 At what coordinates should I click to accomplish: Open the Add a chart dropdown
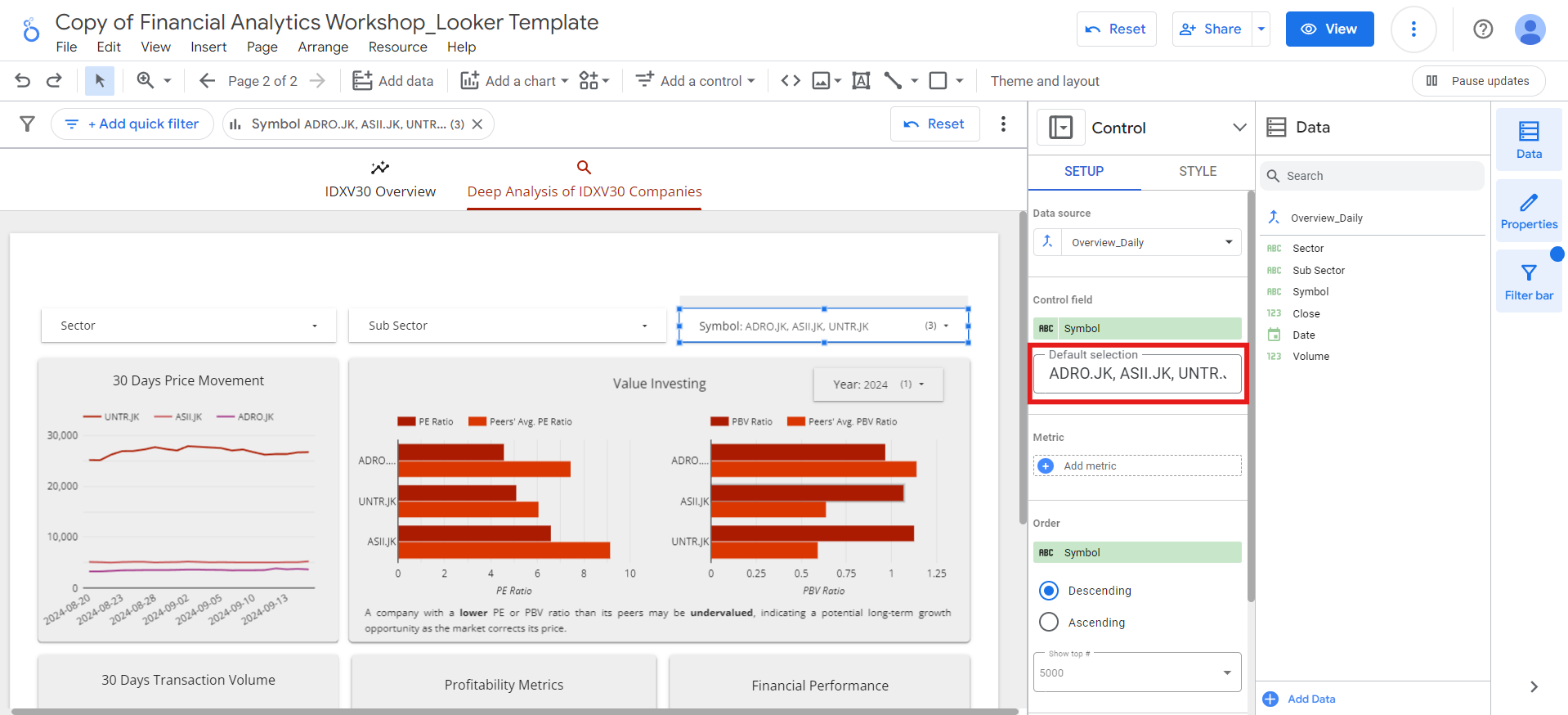514,80
